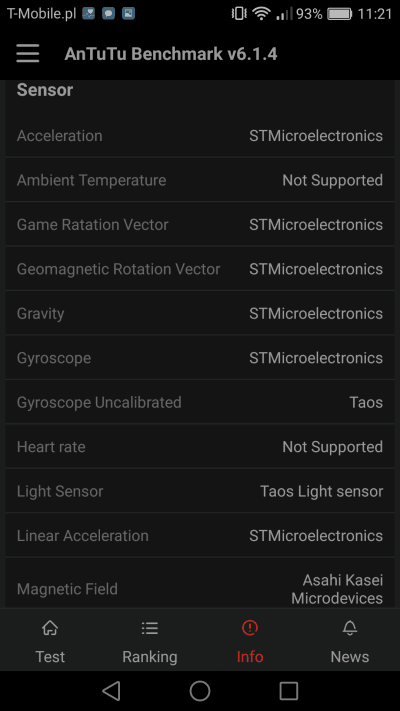The image size is (400, 711).
Task: Tap the message notification icon
Action: point(108,14)
